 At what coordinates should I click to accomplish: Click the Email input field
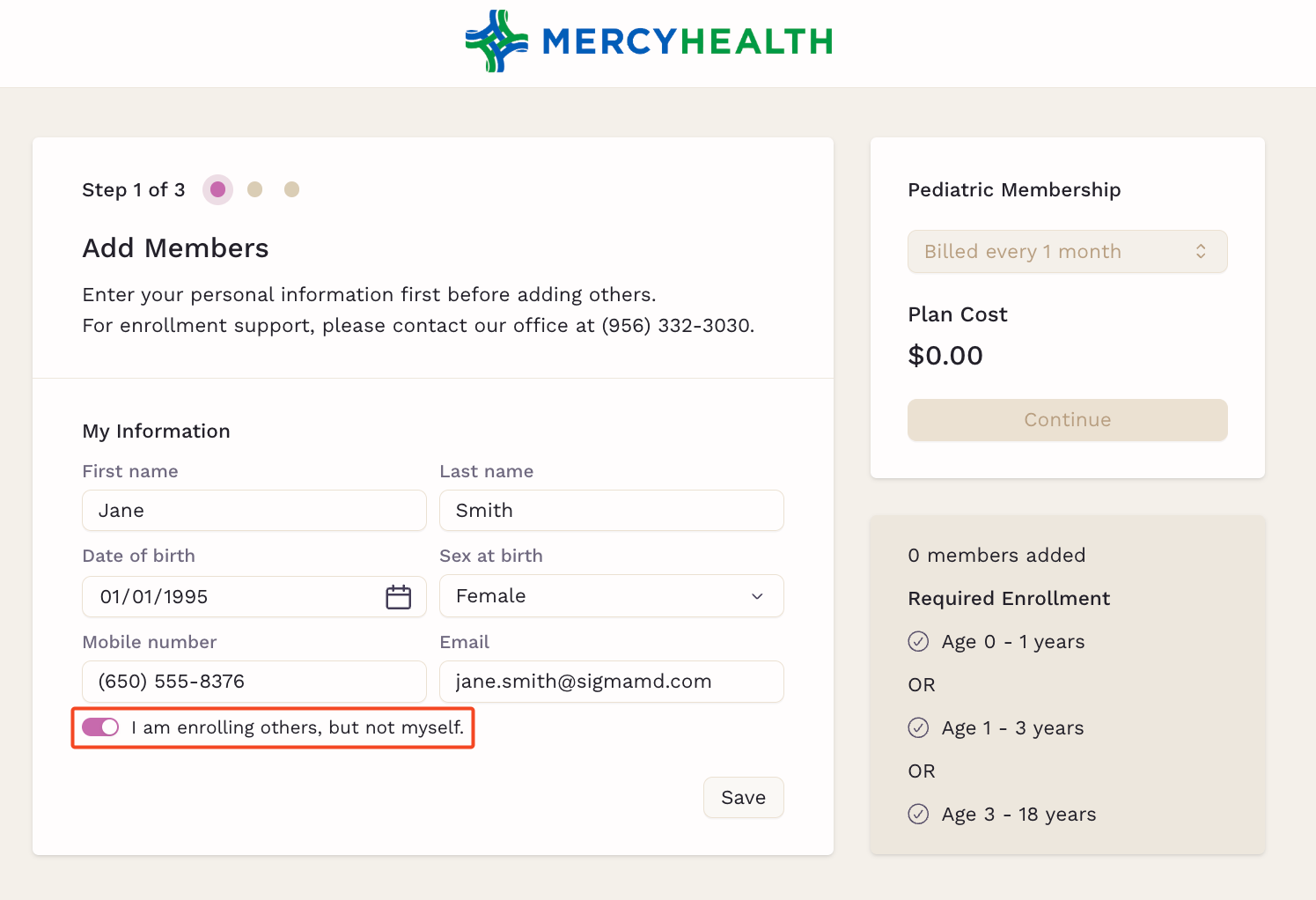click(x=612, y=682)
